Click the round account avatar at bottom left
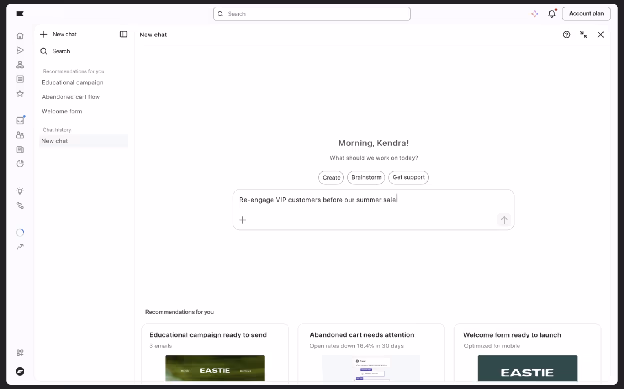This screenshot has width=624, height=389. click(20, 371)
